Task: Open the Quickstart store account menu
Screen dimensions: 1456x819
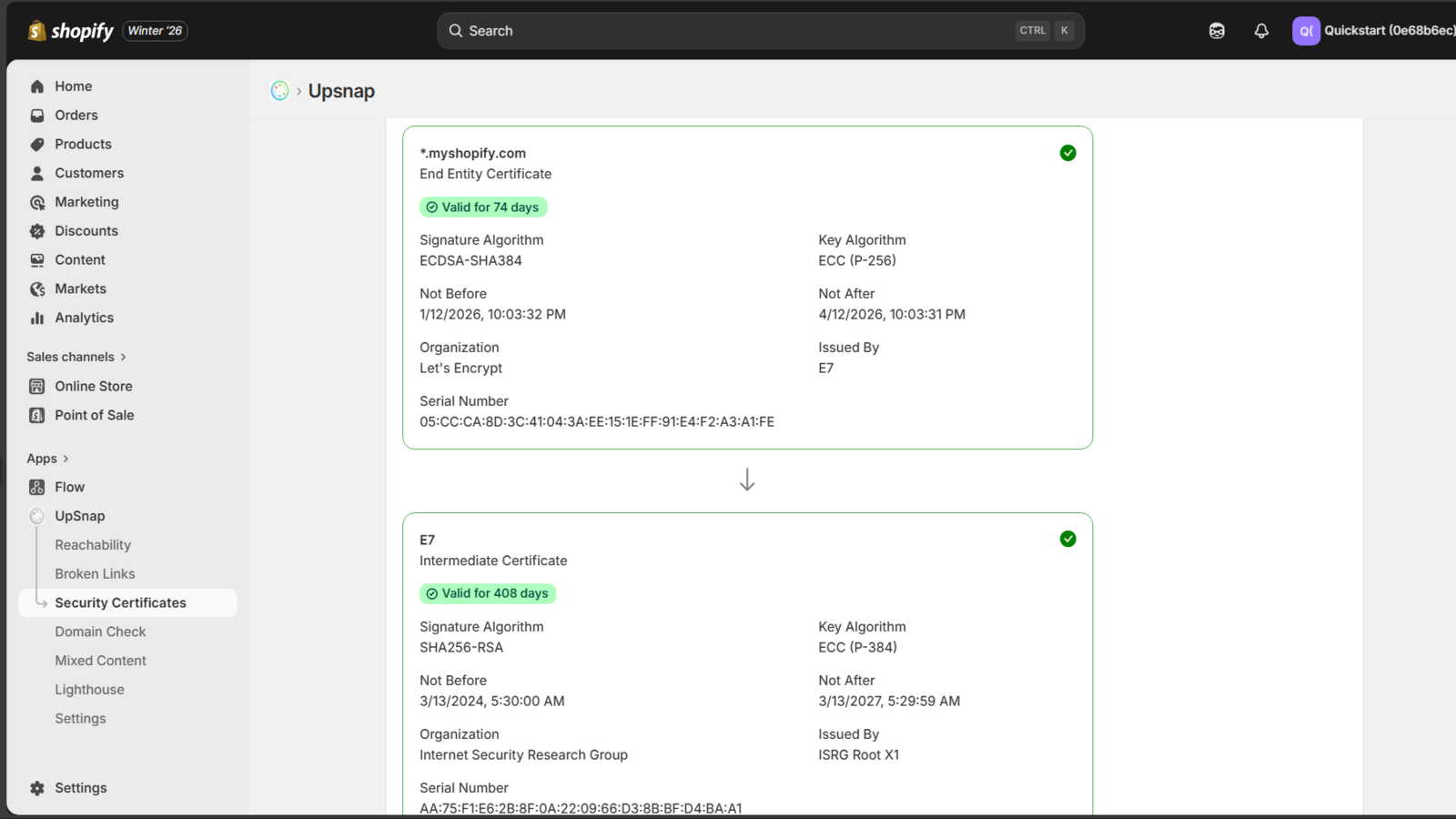Action: pyautogui.click(x=1372, y=31)
